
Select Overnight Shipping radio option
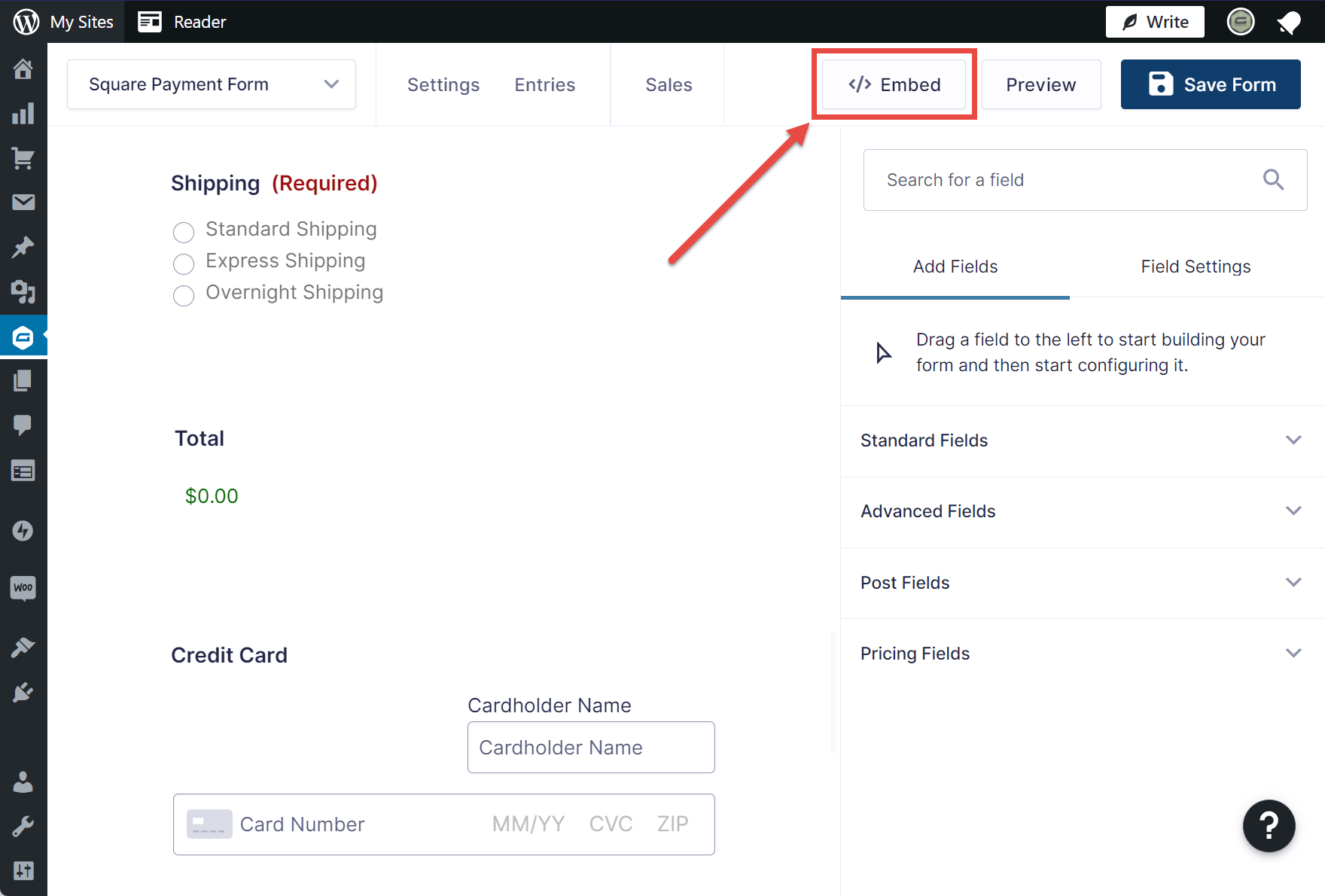pos(184,295)
